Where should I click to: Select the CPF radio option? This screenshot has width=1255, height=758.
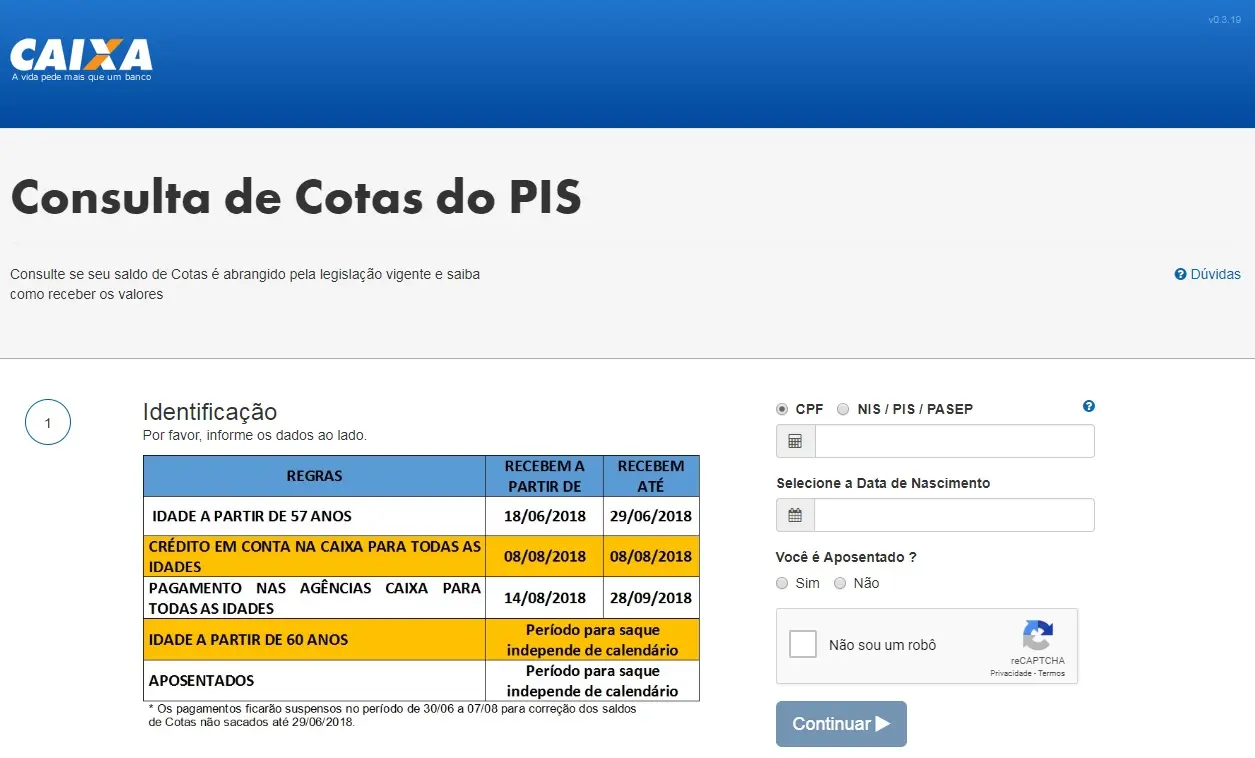[x=782, y=409]
